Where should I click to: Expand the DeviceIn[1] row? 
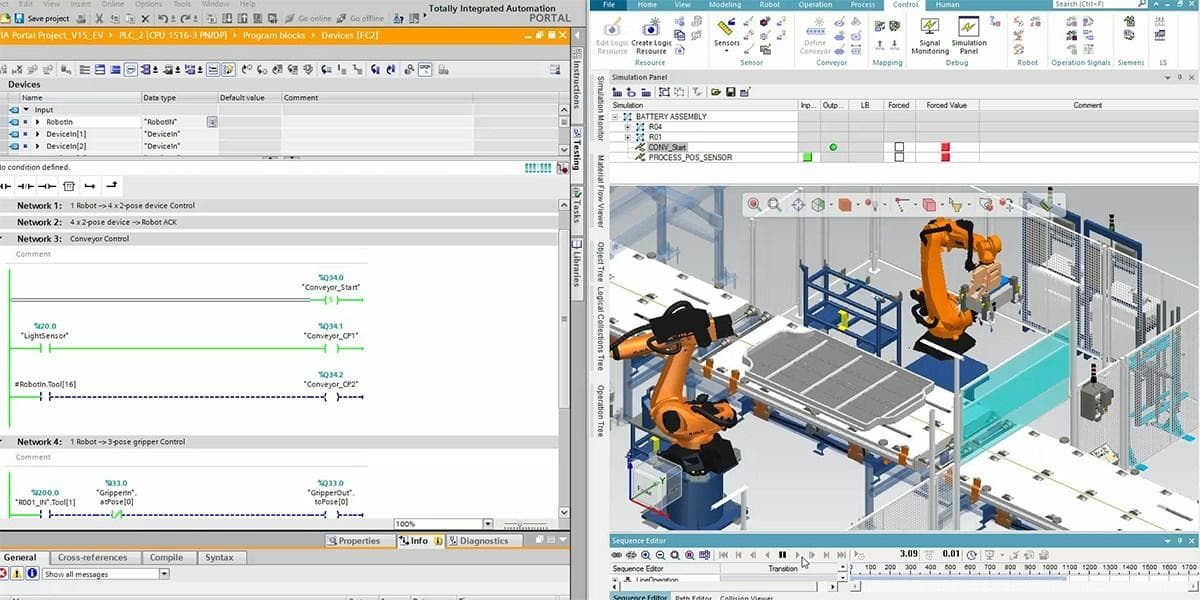click(x=37, y=134)
